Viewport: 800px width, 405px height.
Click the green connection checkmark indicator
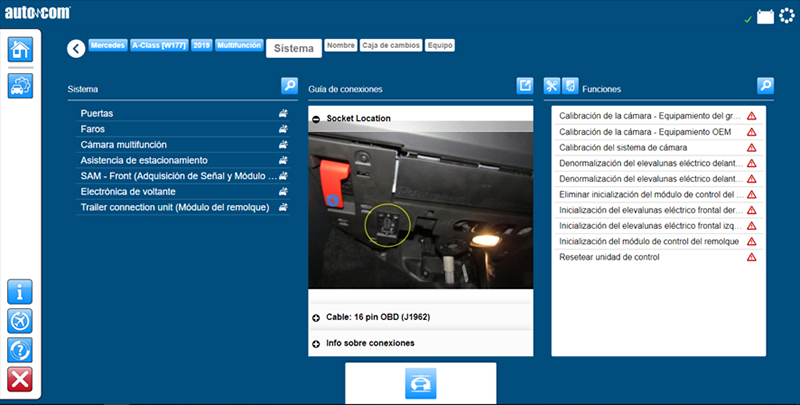point(748,19)
